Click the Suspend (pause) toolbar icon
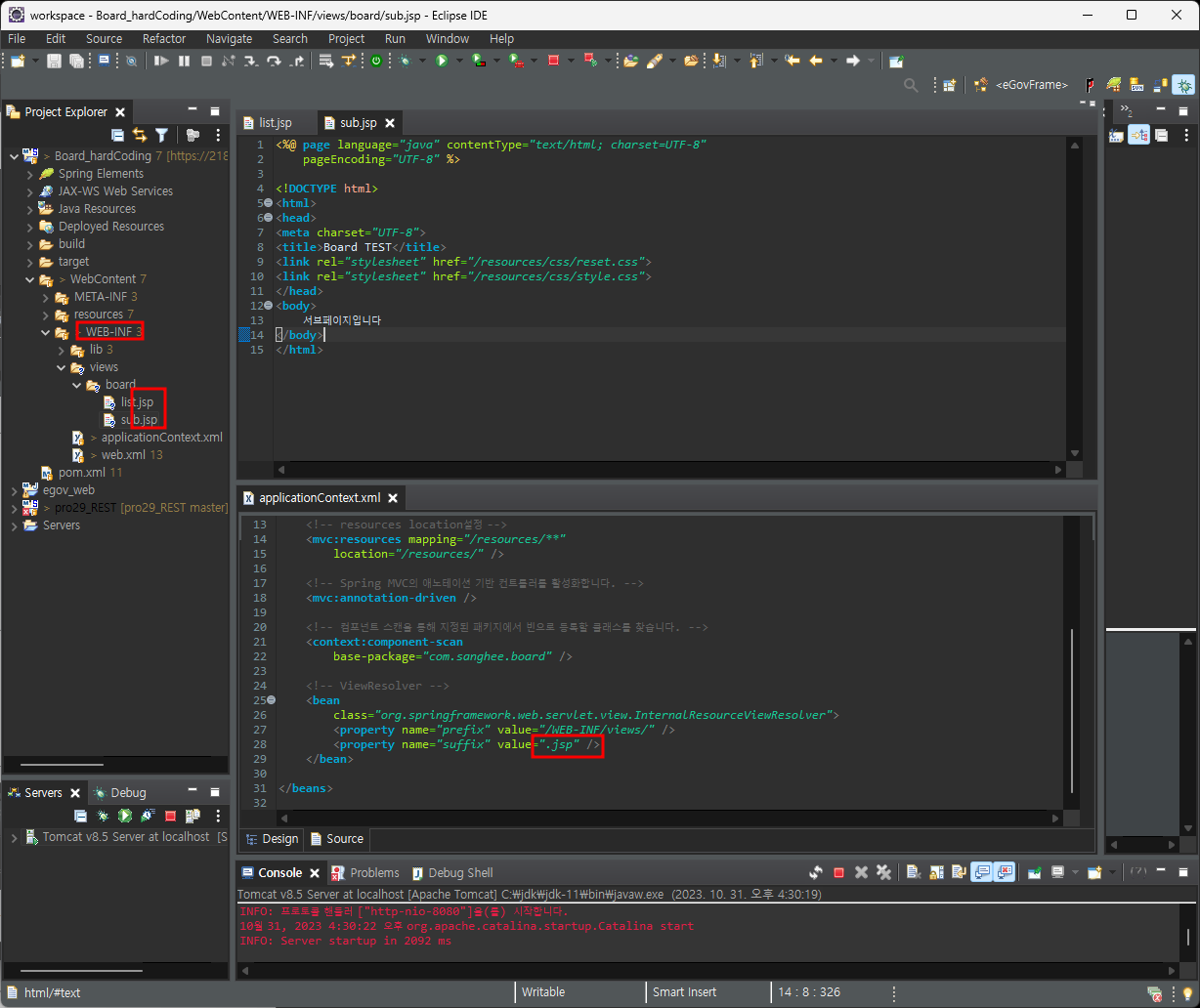This screenshot has height=1008, width=1200. click(x=184, y=61)
